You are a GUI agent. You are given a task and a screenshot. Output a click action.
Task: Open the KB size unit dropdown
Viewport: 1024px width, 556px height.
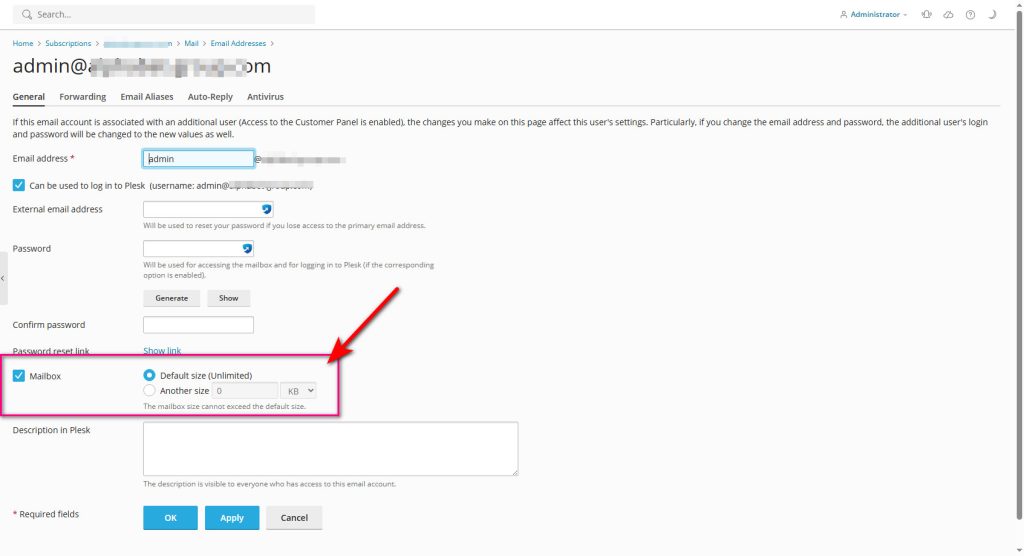coord(298,391)
